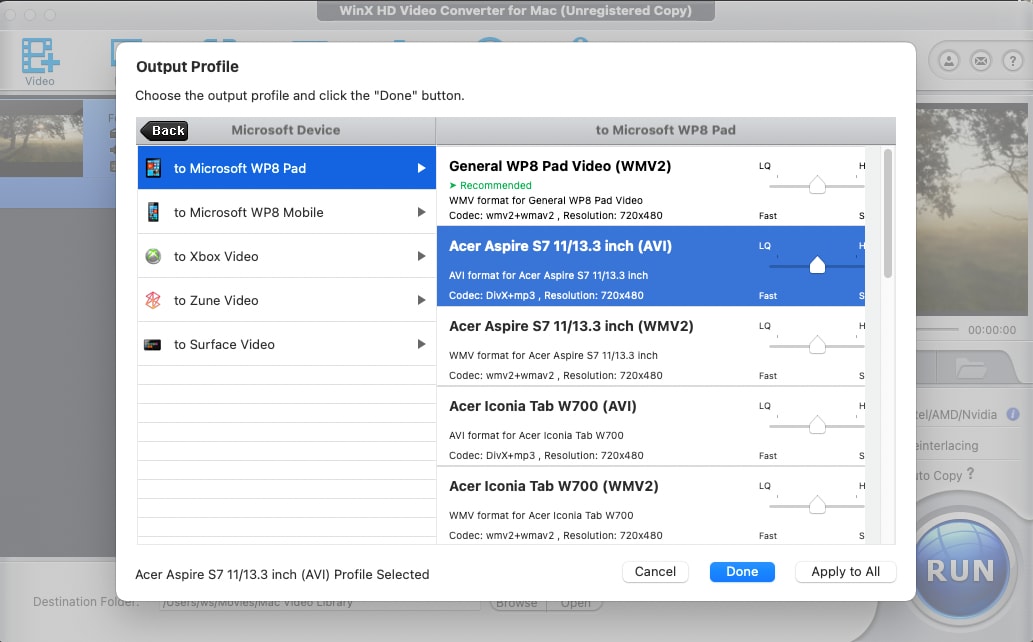Go Back to device categories
Image resolution: width=1033 pixels, height=642 pixels.
click(165, 131)
